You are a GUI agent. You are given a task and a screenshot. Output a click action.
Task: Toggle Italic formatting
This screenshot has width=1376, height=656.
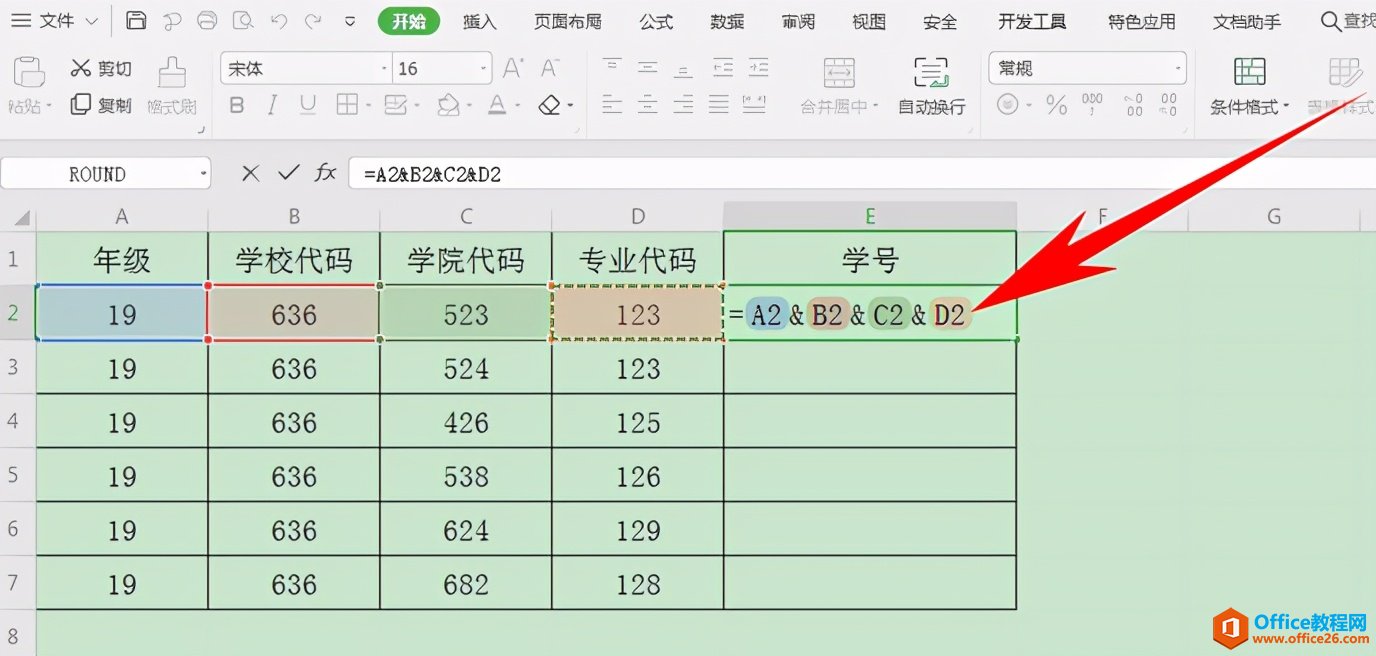tap(273, 105)
